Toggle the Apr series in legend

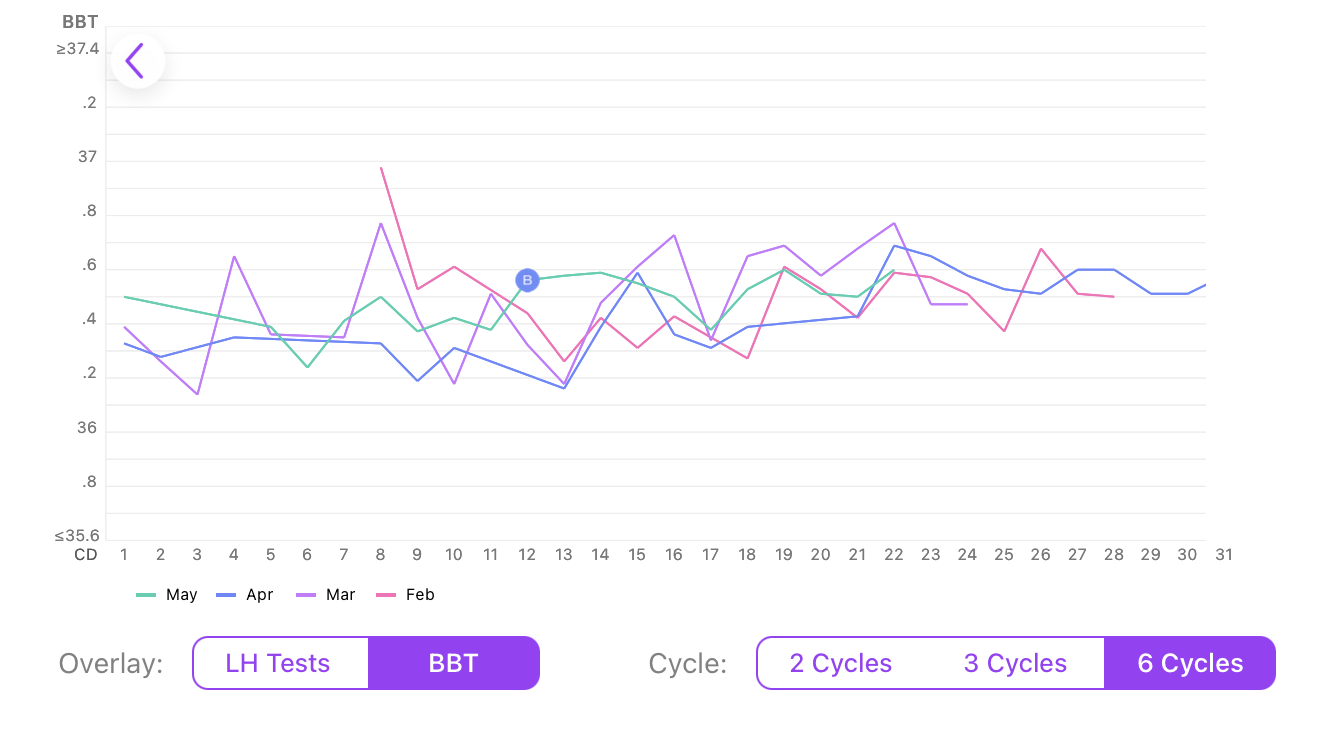(x=259, y=595)
